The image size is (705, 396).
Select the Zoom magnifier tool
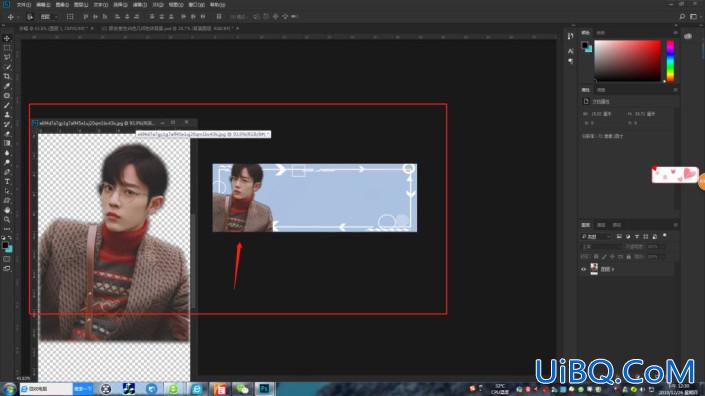coord(7,220)
